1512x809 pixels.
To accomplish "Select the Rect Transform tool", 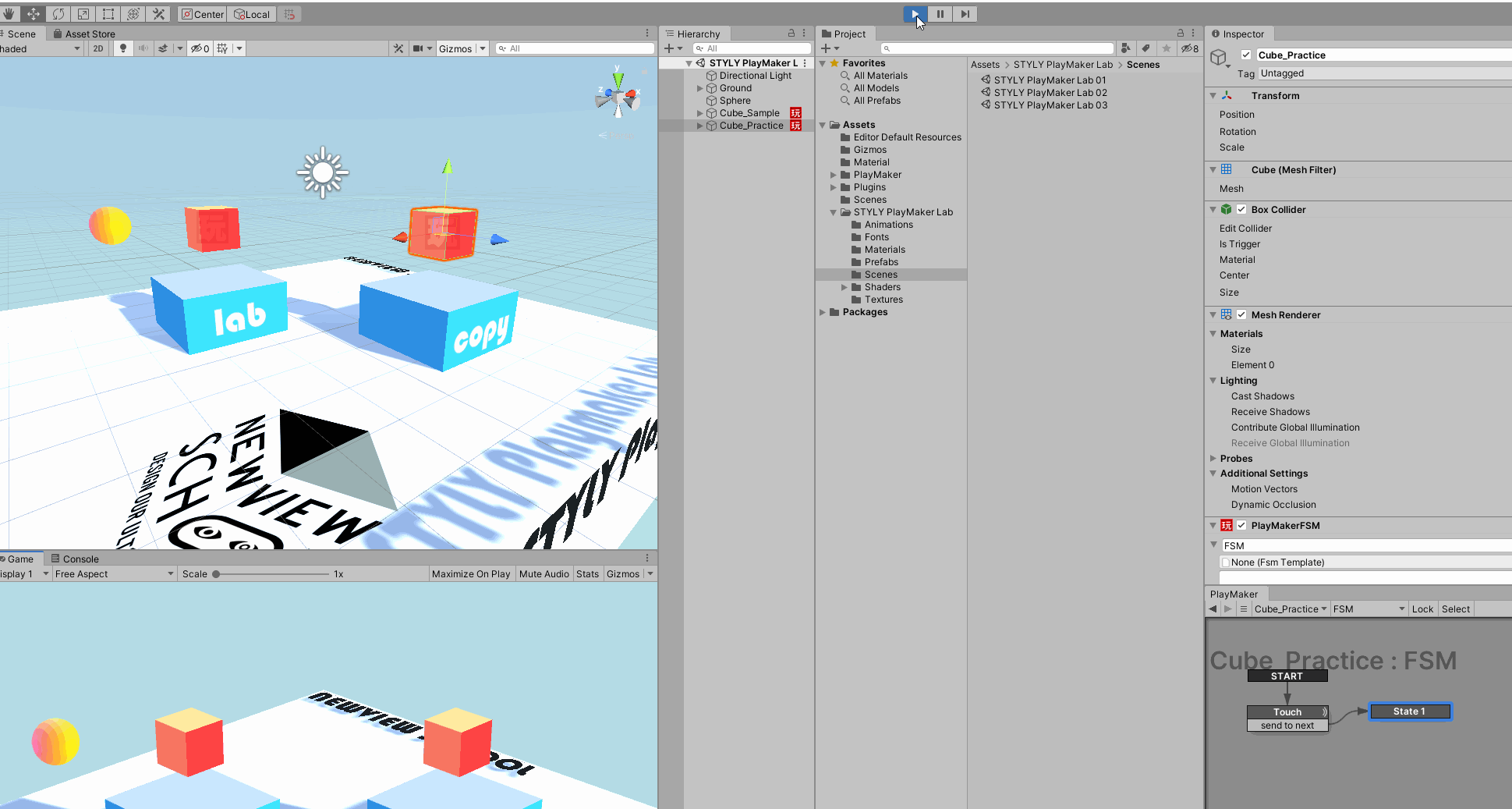I will (x=108, y=14).
